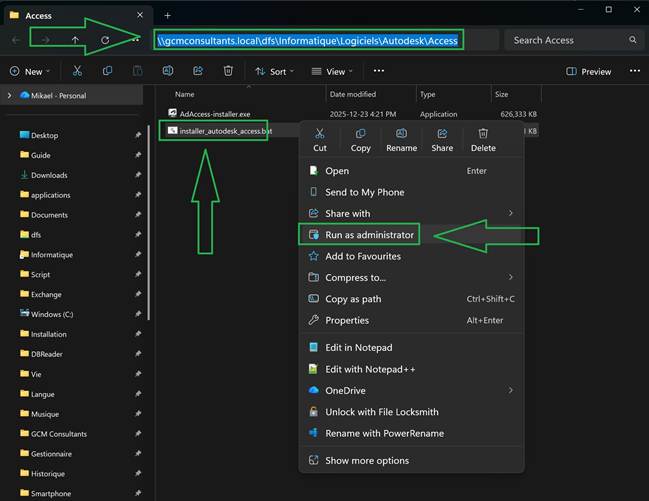This screenshot has width=649, height=501.
Task: Open the Sort dropdown
Action: click(x=274, y=72)
